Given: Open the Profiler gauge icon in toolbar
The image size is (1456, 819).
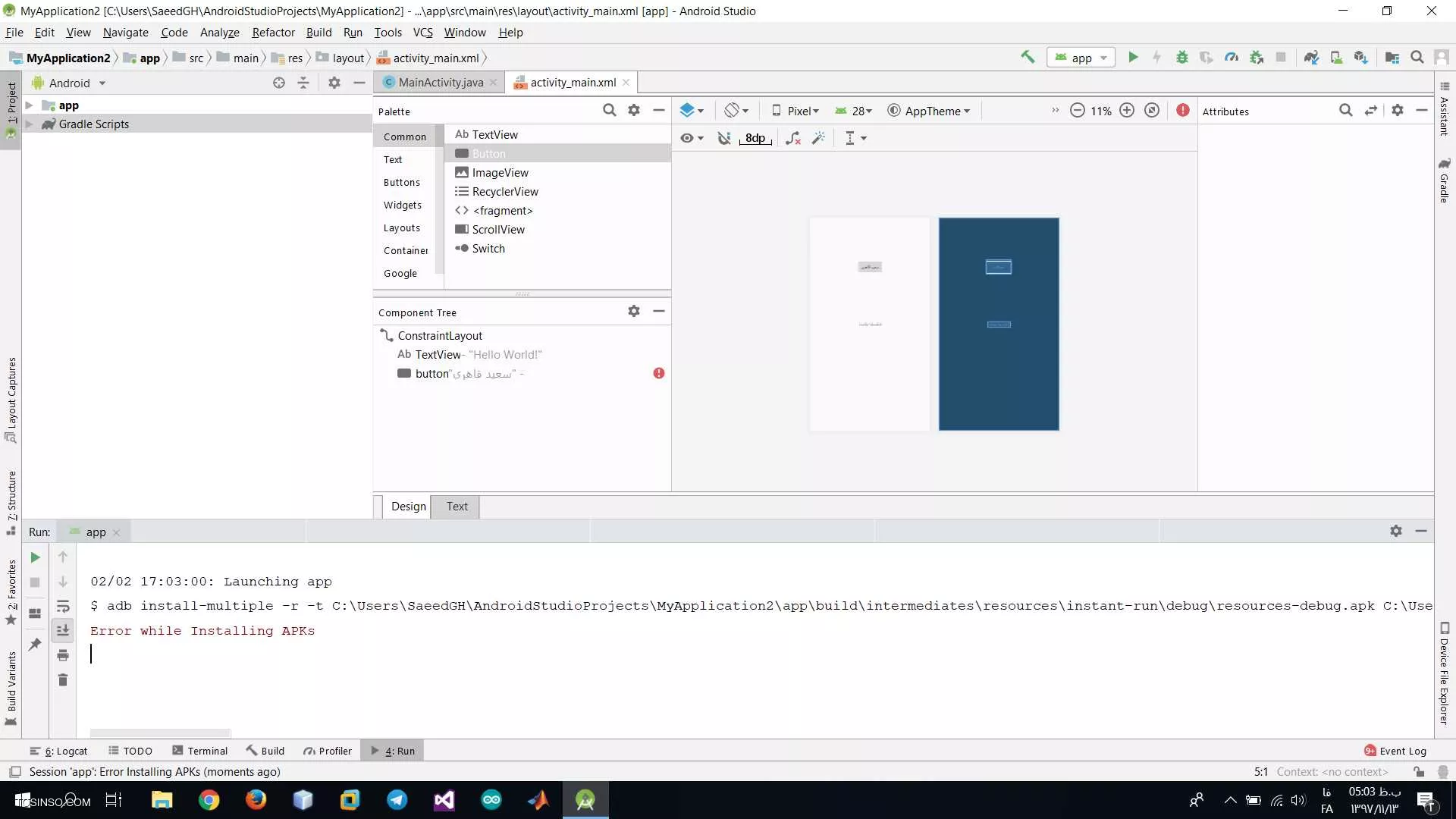Looking at the screenshot, I should [x=1232, y=57].
